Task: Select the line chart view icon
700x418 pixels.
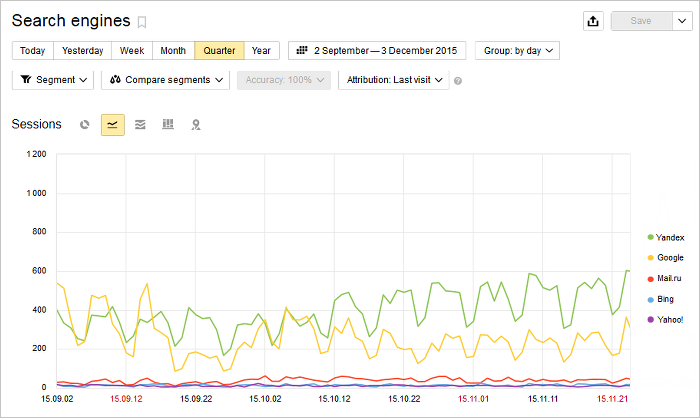Action: point(113,124)
